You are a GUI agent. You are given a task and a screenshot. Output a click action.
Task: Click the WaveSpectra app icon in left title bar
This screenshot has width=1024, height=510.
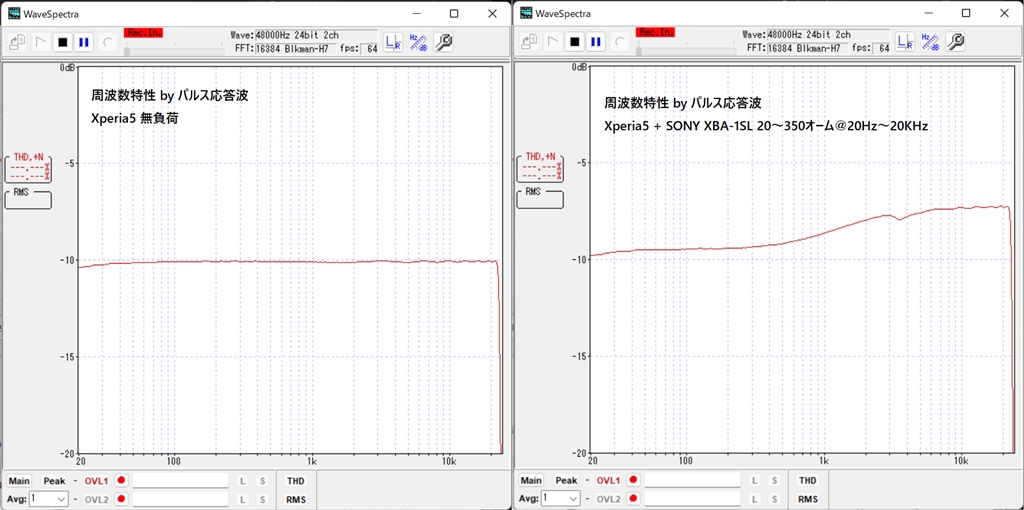click(14, 12)
